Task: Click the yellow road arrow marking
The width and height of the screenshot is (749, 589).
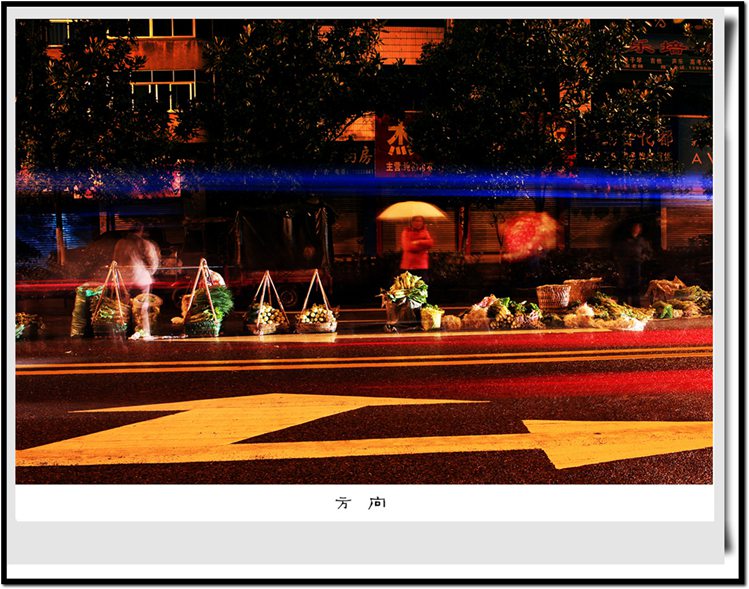Action: (x=300, y=430)
